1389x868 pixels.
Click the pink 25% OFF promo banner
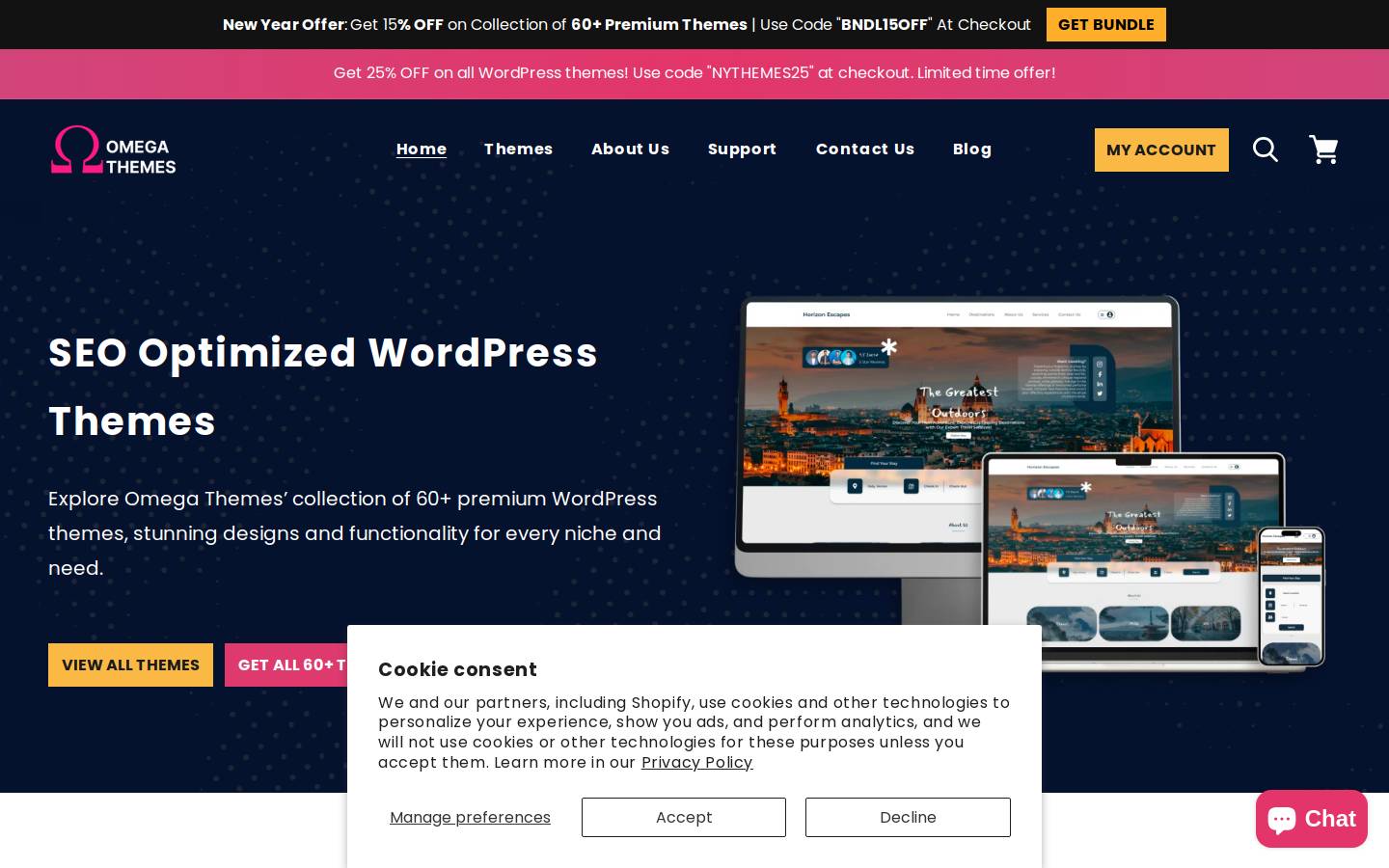tap(694, 73)
